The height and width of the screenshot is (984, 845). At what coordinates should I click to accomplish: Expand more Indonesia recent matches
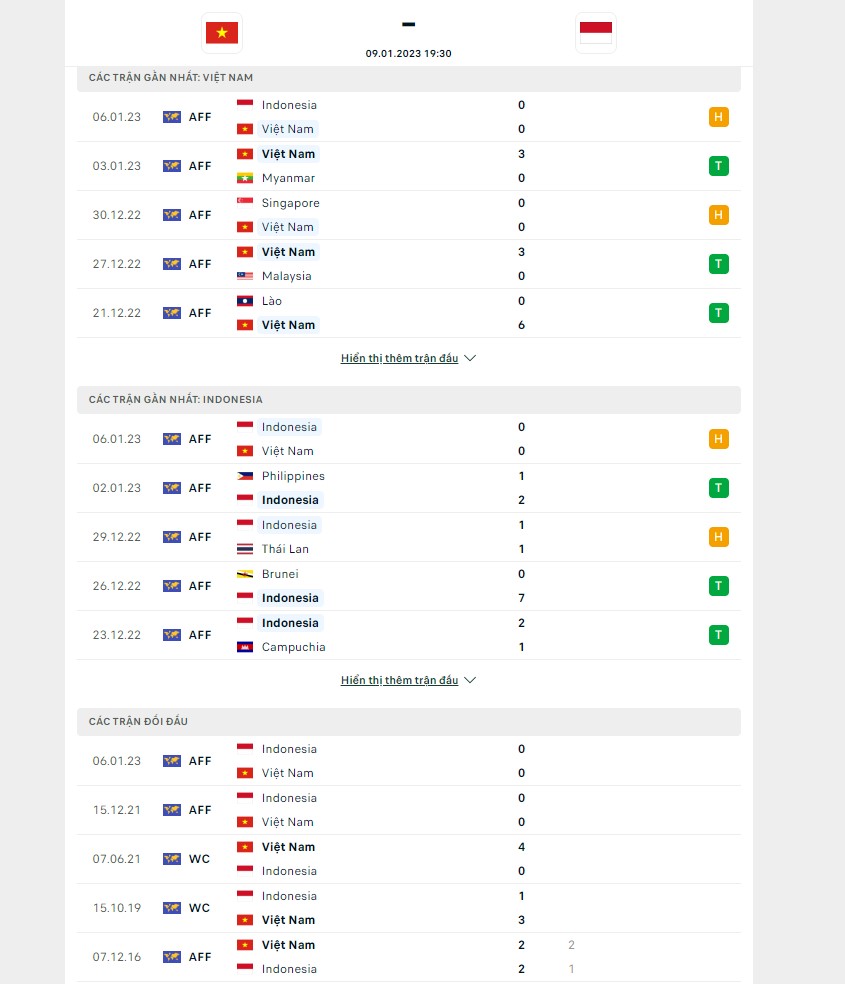408,680
